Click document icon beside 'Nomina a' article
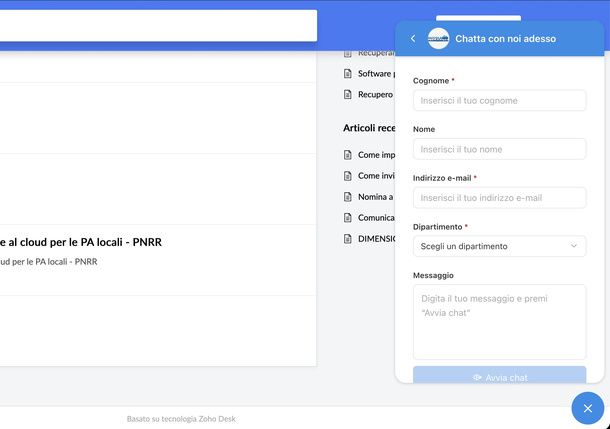Image resolution: width=610 pixels, height=429 pixels. [x=348, y=197]
